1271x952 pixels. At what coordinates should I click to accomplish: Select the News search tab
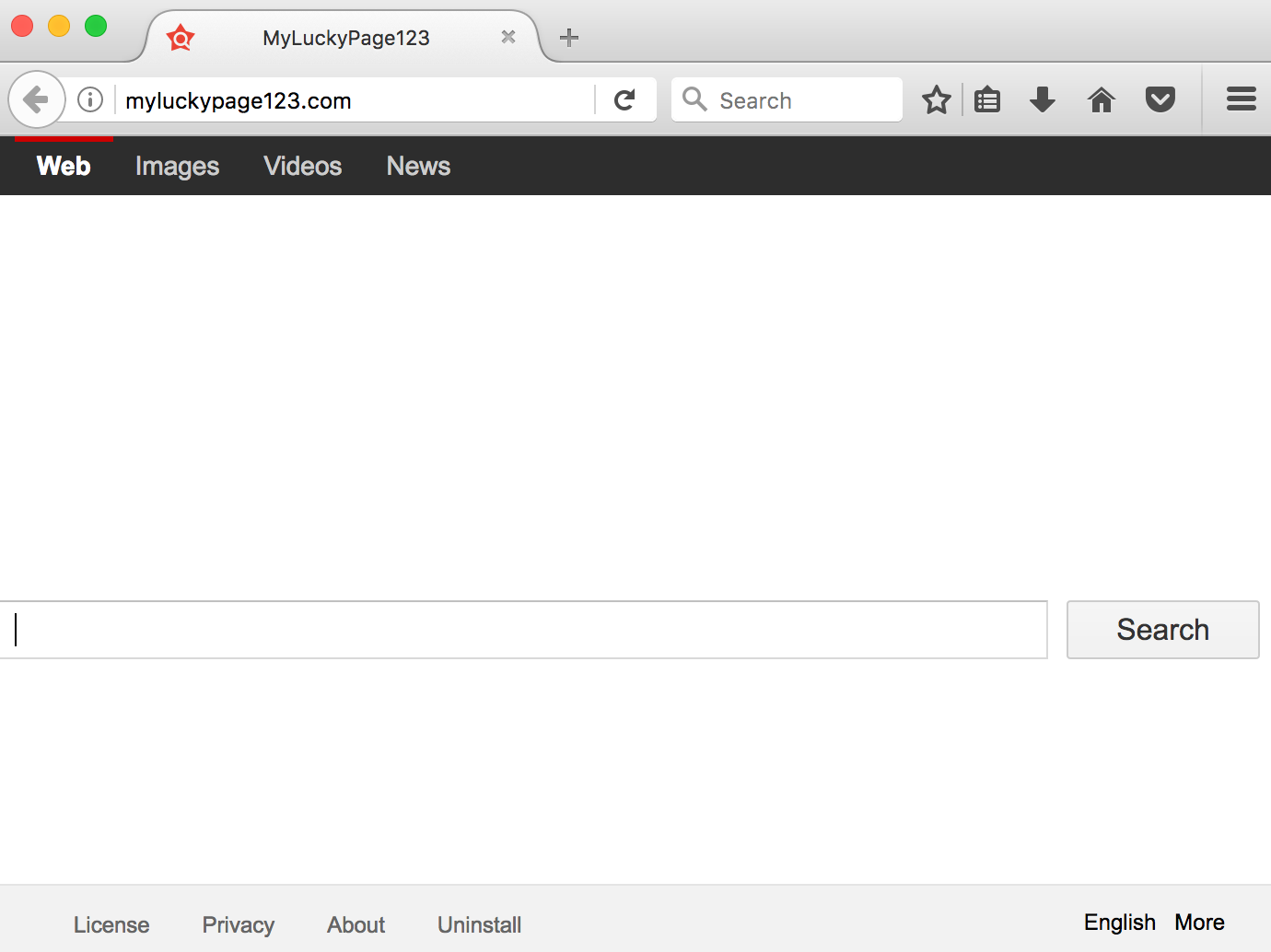tap(418, 167)
